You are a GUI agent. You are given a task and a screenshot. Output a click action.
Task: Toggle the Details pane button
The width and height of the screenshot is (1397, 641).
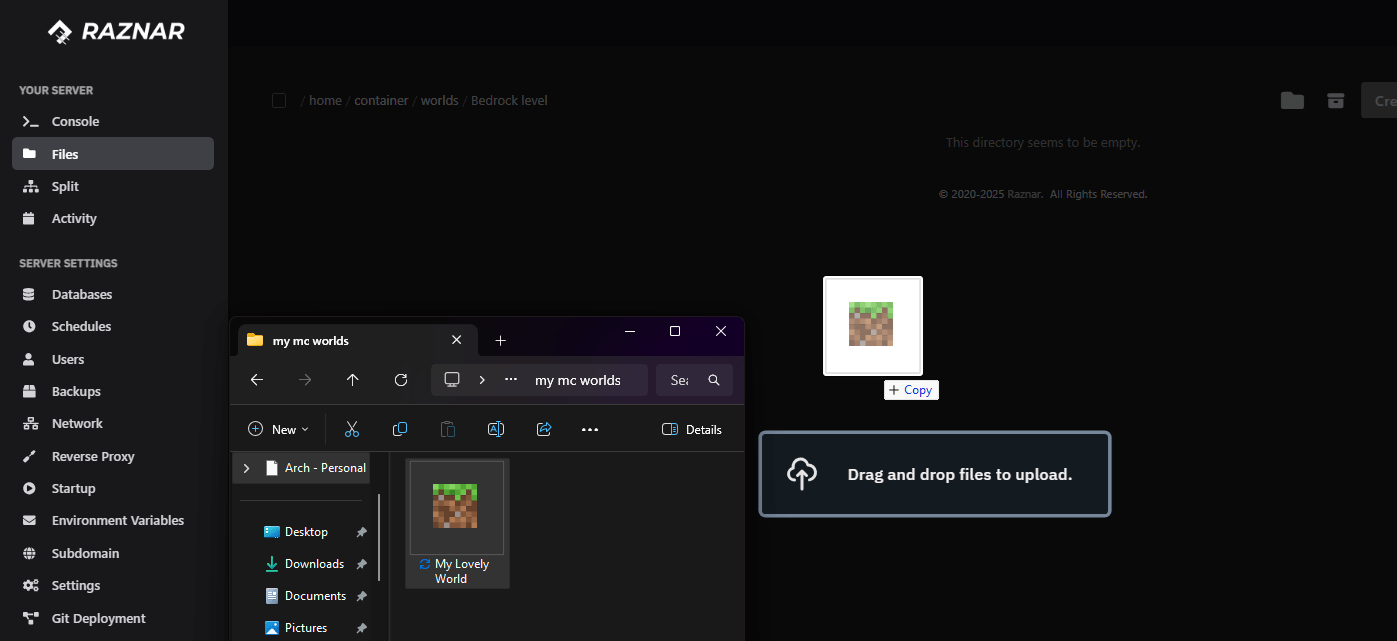[x=692, y=429]
